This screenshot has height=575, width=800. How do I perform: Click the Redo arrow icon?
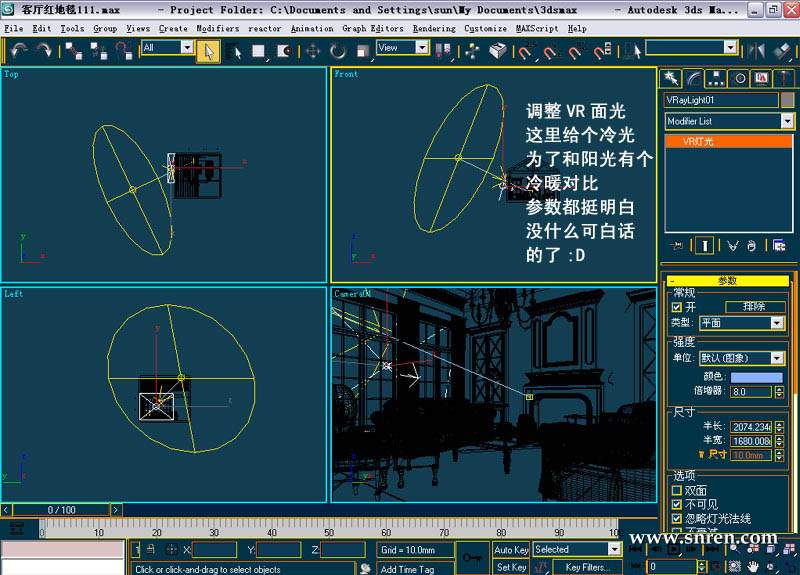pos(44,50)
